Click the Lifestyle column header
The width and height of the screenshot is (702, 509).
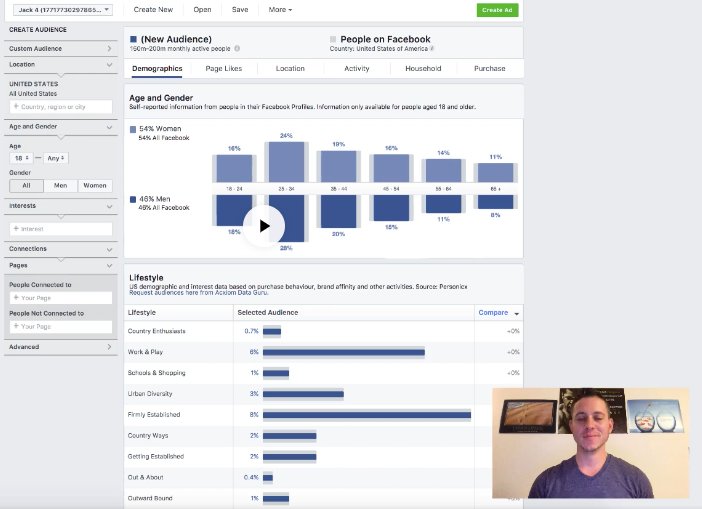pos(141,312)
